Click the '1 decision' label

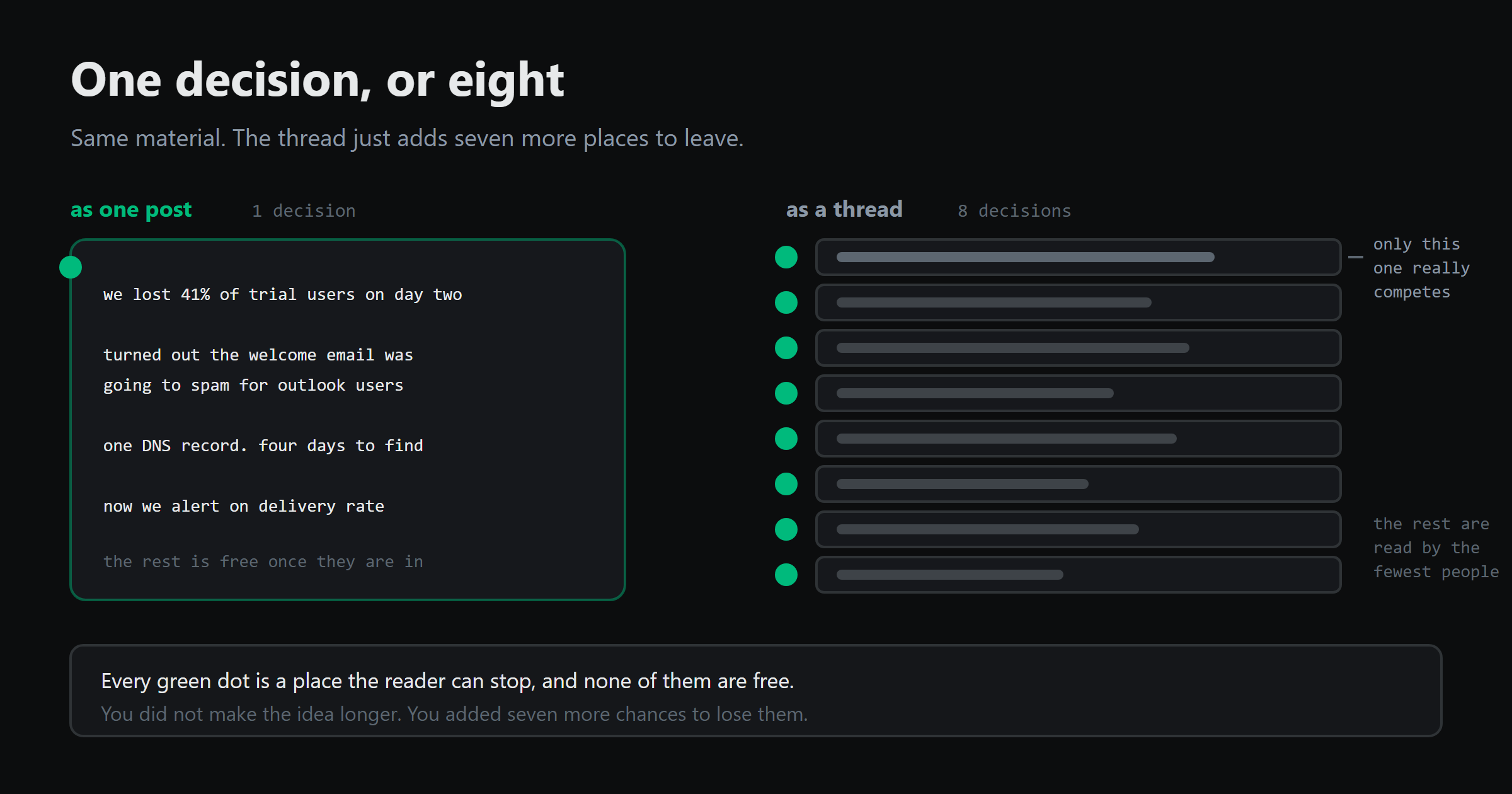[304, 211]
